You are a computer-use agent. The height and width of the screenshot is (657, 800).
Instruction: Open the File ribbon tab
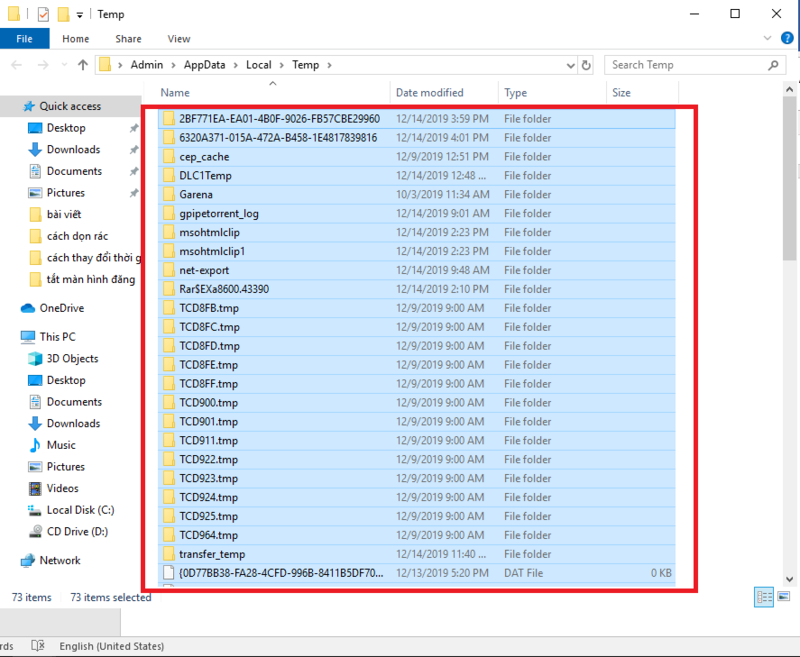(x=24, y=39)
